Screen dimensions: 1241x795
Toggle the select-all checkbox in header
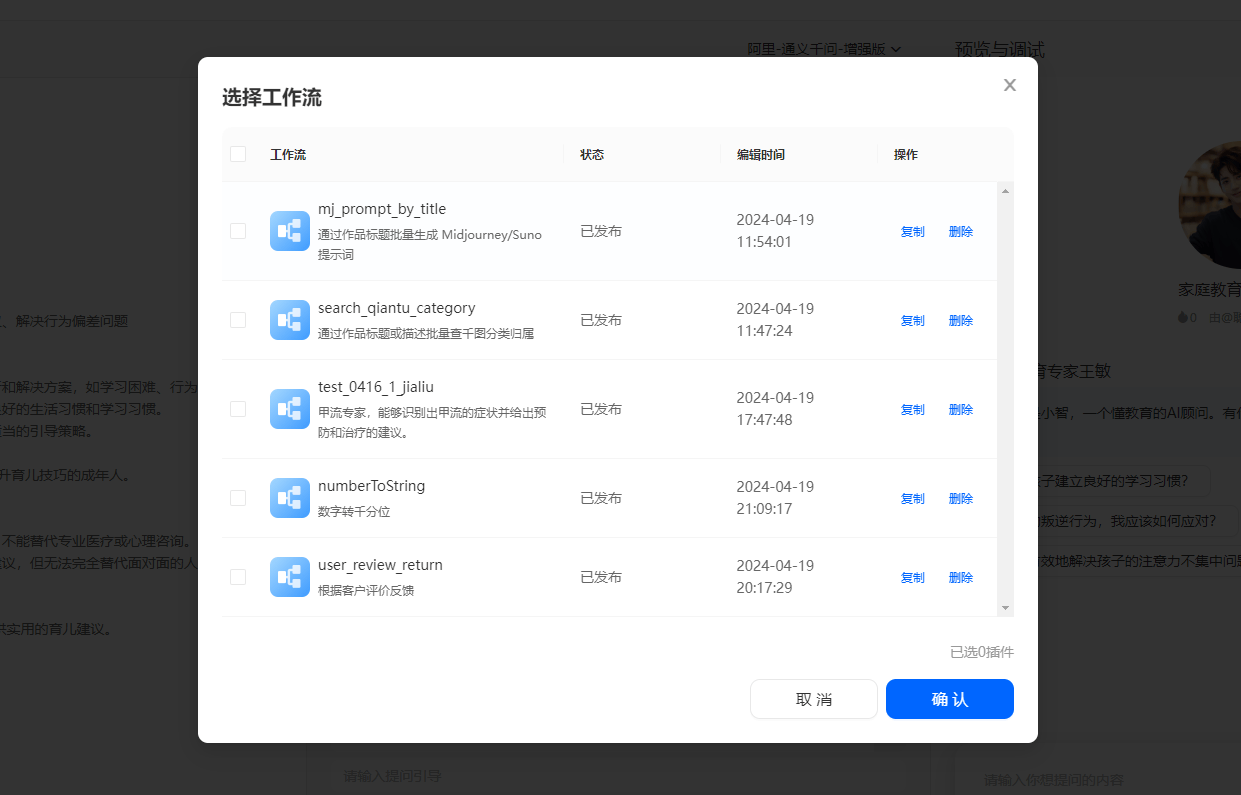[238, 154]
